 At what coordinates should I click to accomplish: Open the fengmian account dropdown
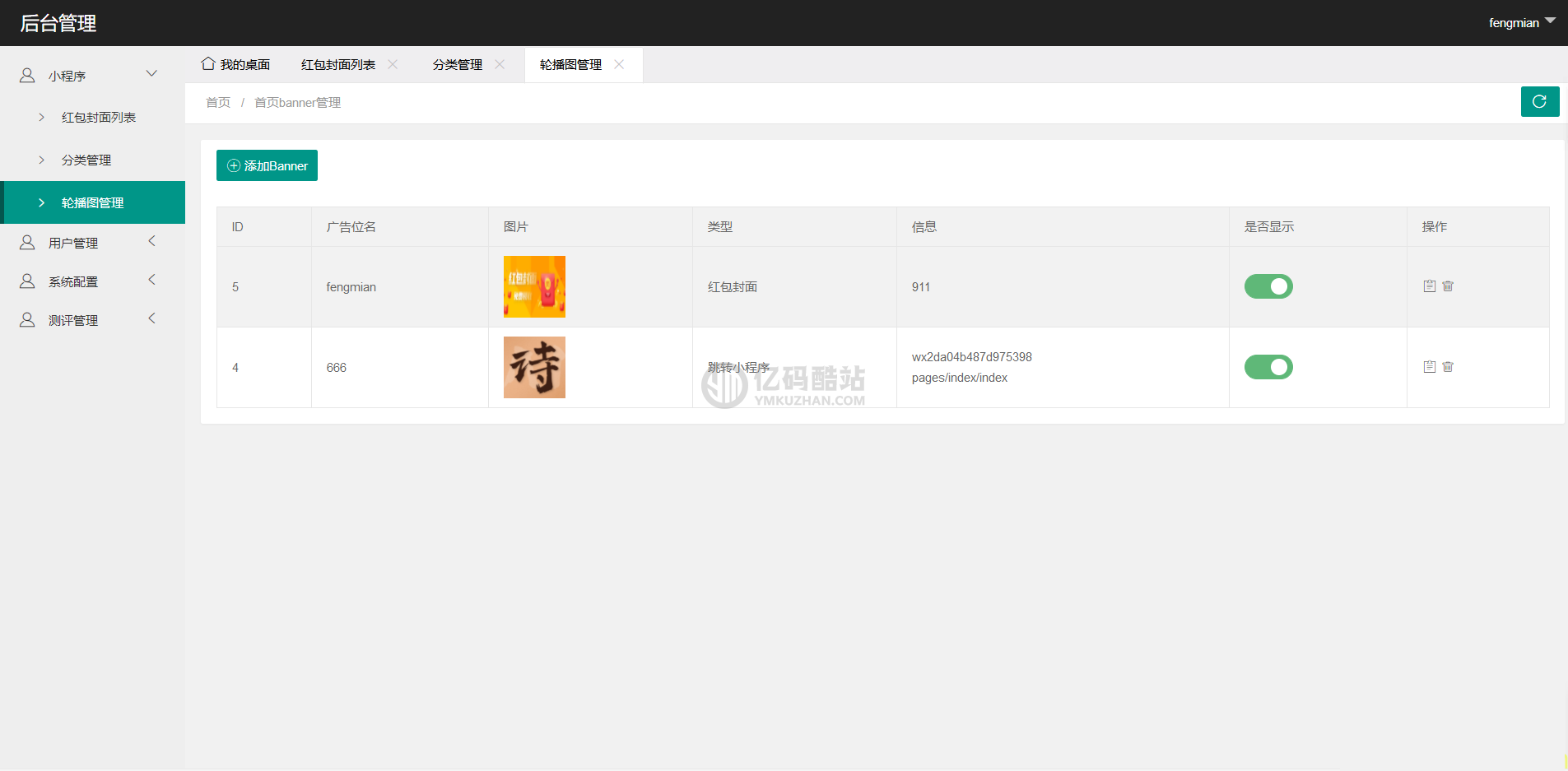1521,23
